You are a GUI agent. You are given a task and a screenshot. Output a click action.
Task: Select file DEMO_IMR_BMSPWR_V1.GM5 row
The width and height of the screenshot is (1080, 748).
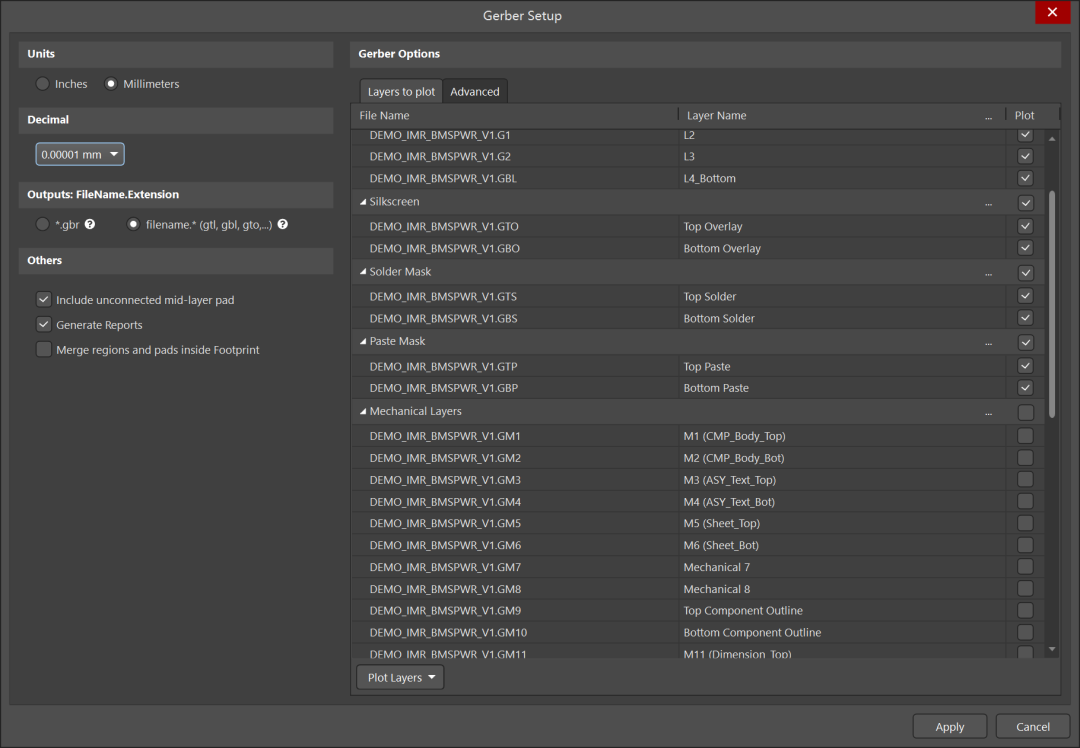click(698, 523)
